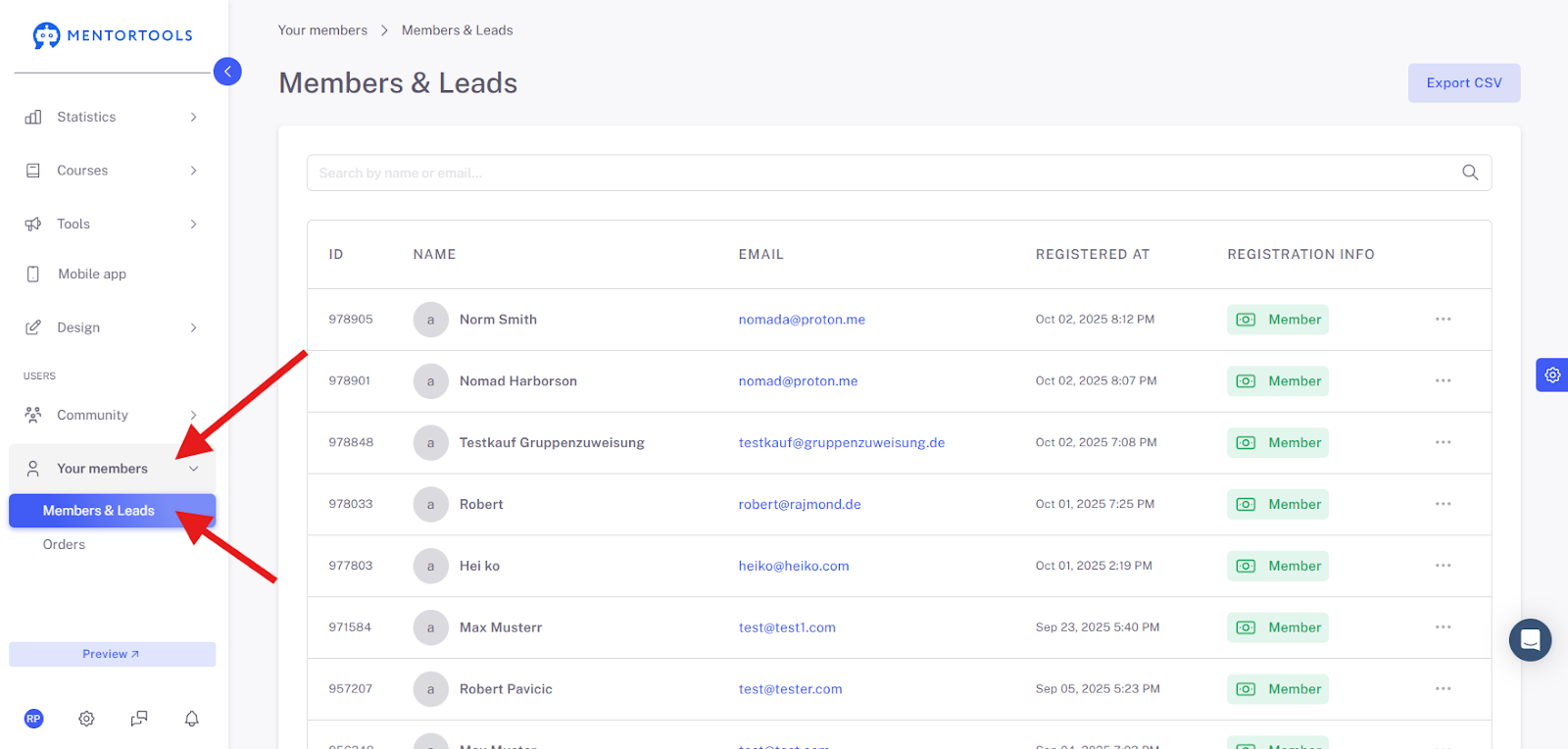Click the name Nomad Harborson

click(518, 381)
